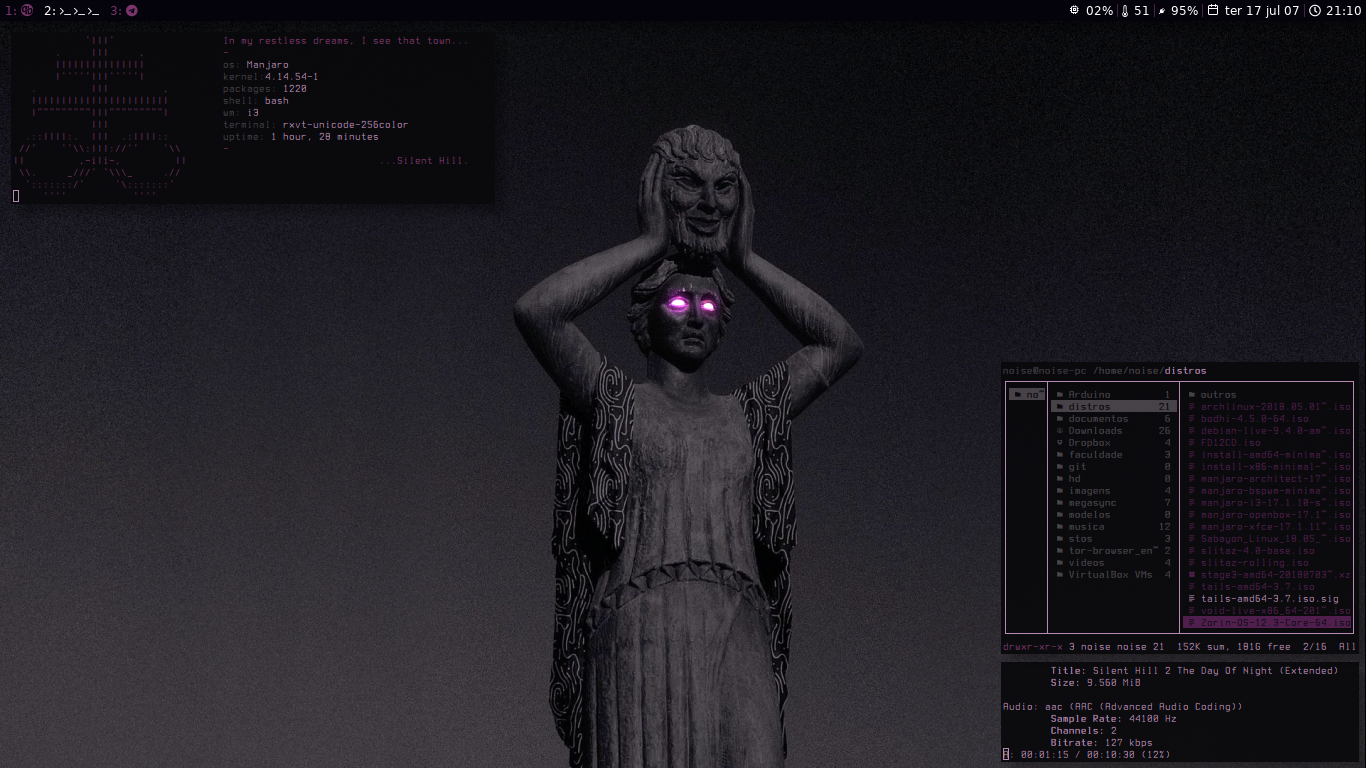Select the tails-amd64-3.7.iso file
The image size is (1366, 768).
[1268, 587]
